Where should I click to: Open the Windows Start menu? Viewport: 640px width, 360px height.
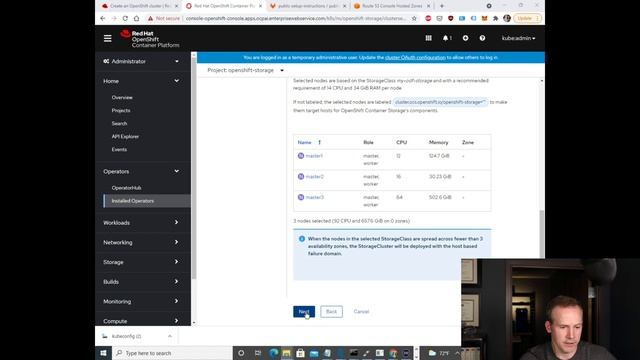point(103,353)
